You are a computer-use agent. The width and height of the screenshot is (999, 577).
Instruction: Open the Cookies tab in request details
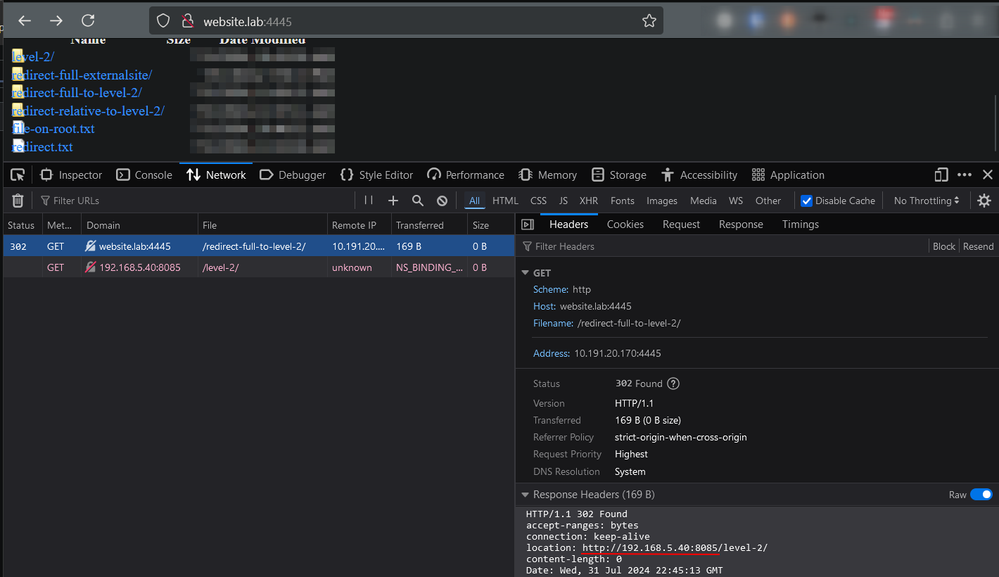(x=625, y=225)
